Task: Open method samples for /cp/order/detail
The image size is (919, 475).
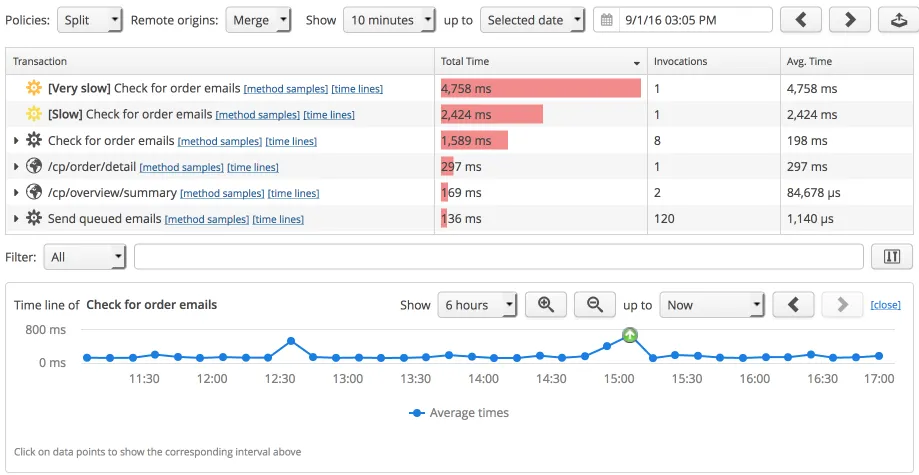Action: (x=181, y=167)
